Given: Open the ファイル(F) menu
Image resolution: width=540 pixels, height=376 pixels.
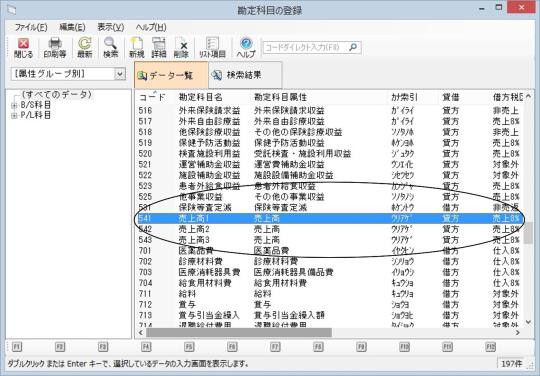Looking at the screenshot, I should (x=31, y=27).
